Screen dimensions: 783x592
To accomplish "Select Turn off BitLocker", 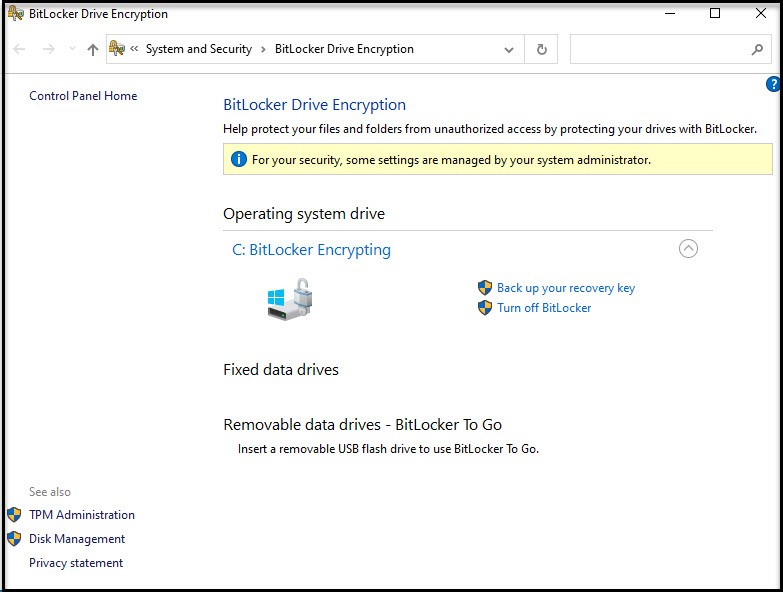I will coord(544,308).
